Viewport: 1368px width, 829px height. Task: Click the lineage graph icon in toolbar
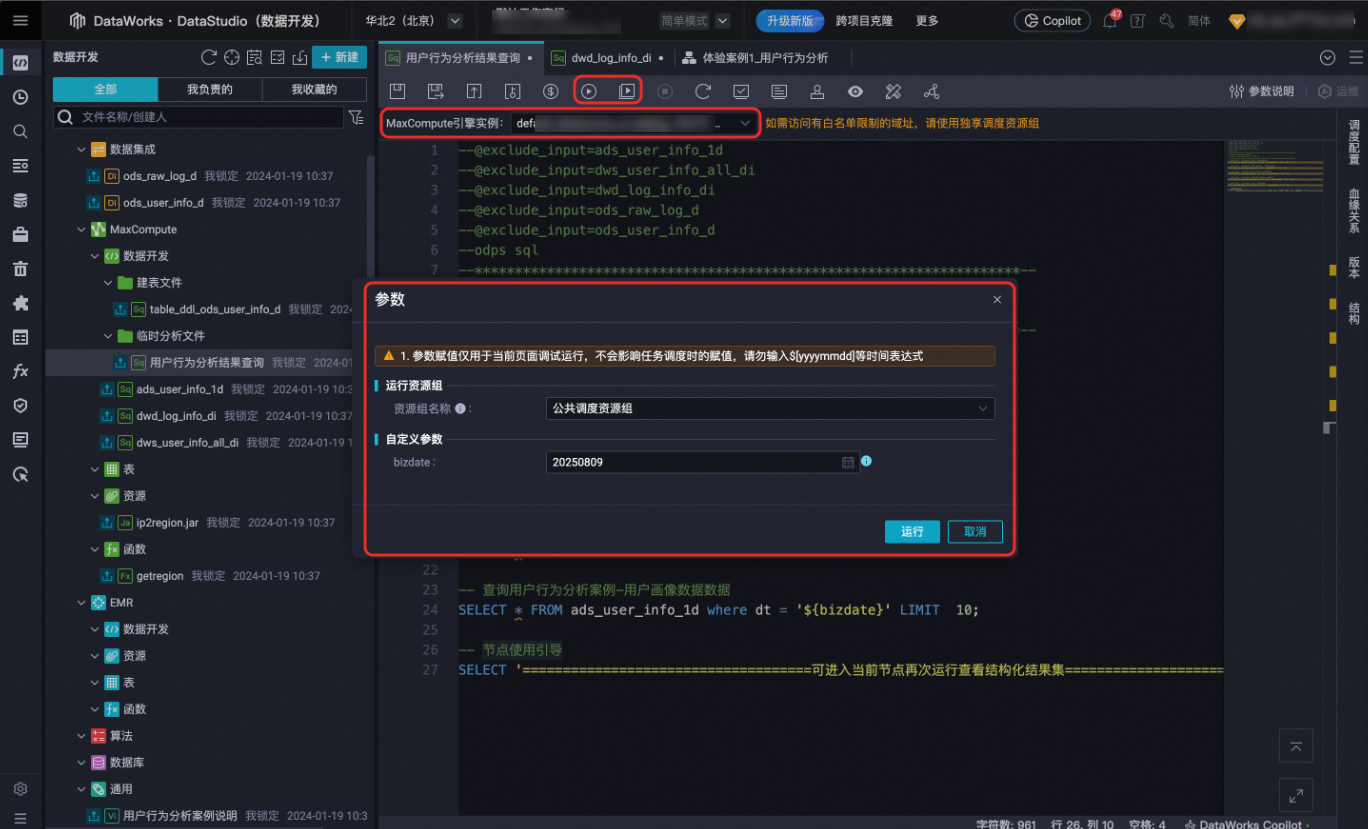pos(931,91)
